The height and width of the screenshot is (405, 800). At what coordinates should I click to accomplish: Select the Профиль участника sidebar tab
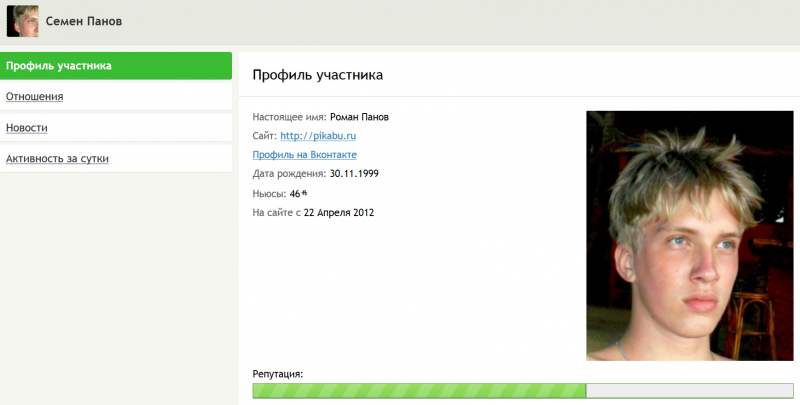tap(116, 66)
